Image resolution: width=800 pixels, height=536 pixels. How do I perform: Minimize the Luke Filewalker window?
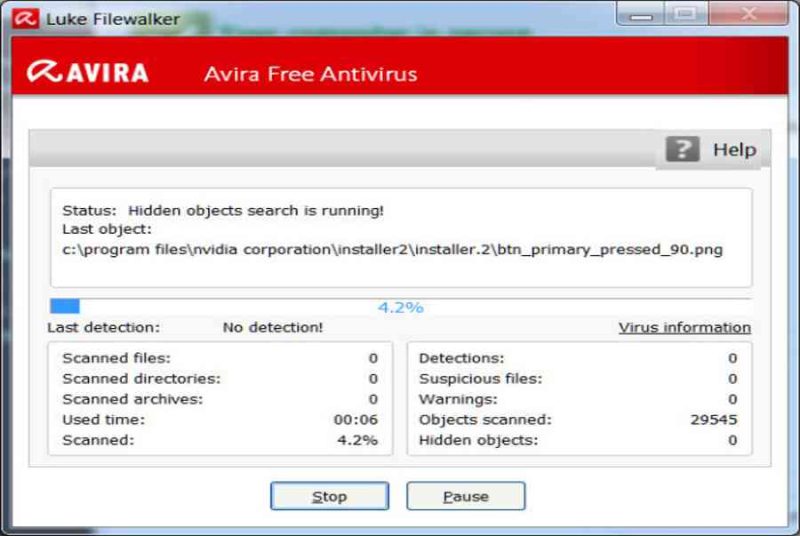640,14
